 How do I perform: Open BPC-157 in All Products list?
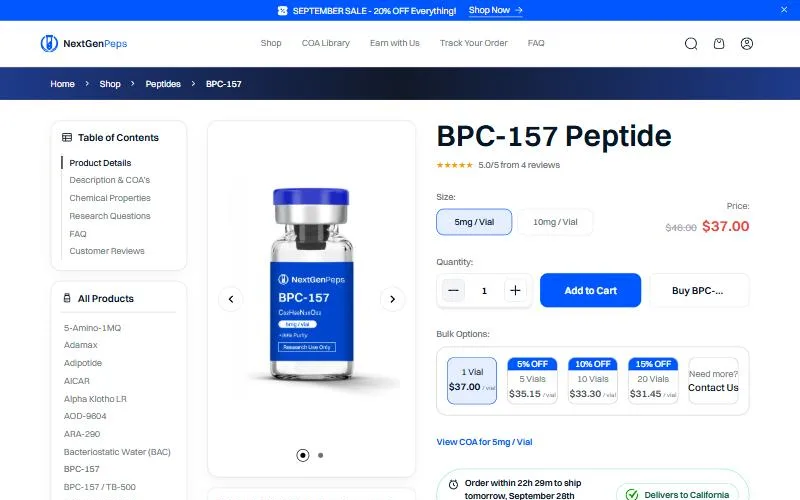coord(81,469)
